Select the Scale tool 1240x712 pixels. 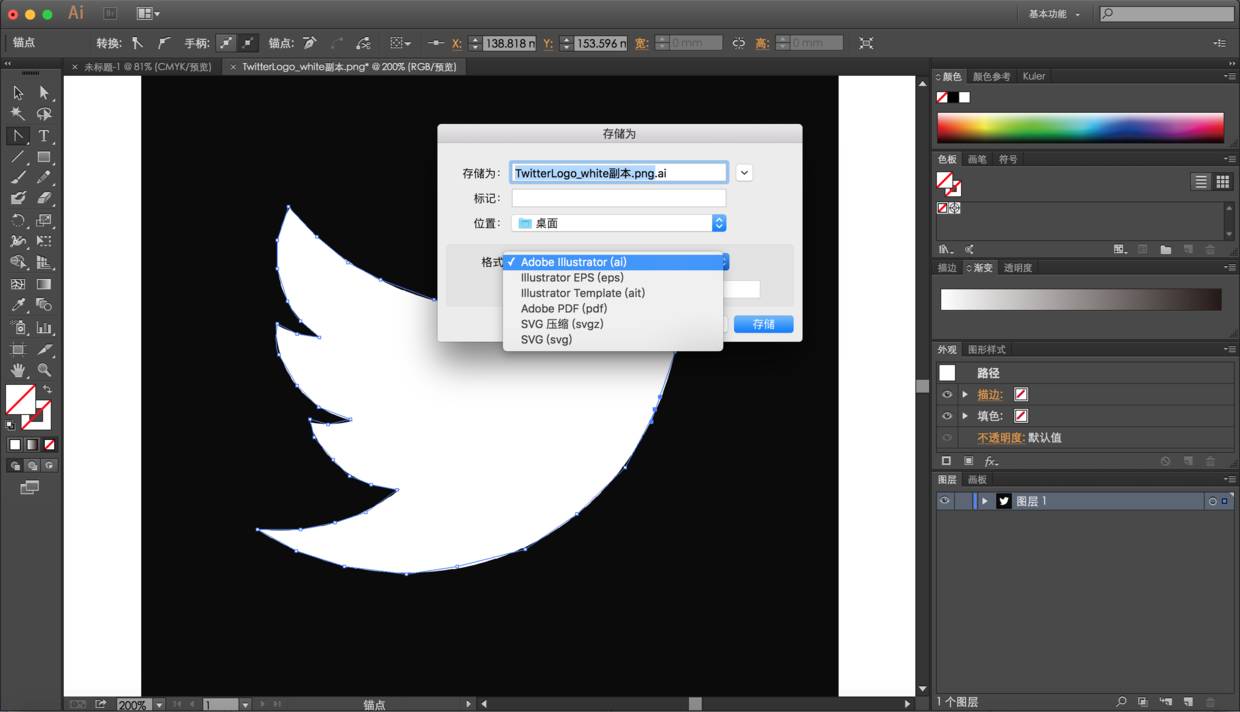tap(44, 221)
